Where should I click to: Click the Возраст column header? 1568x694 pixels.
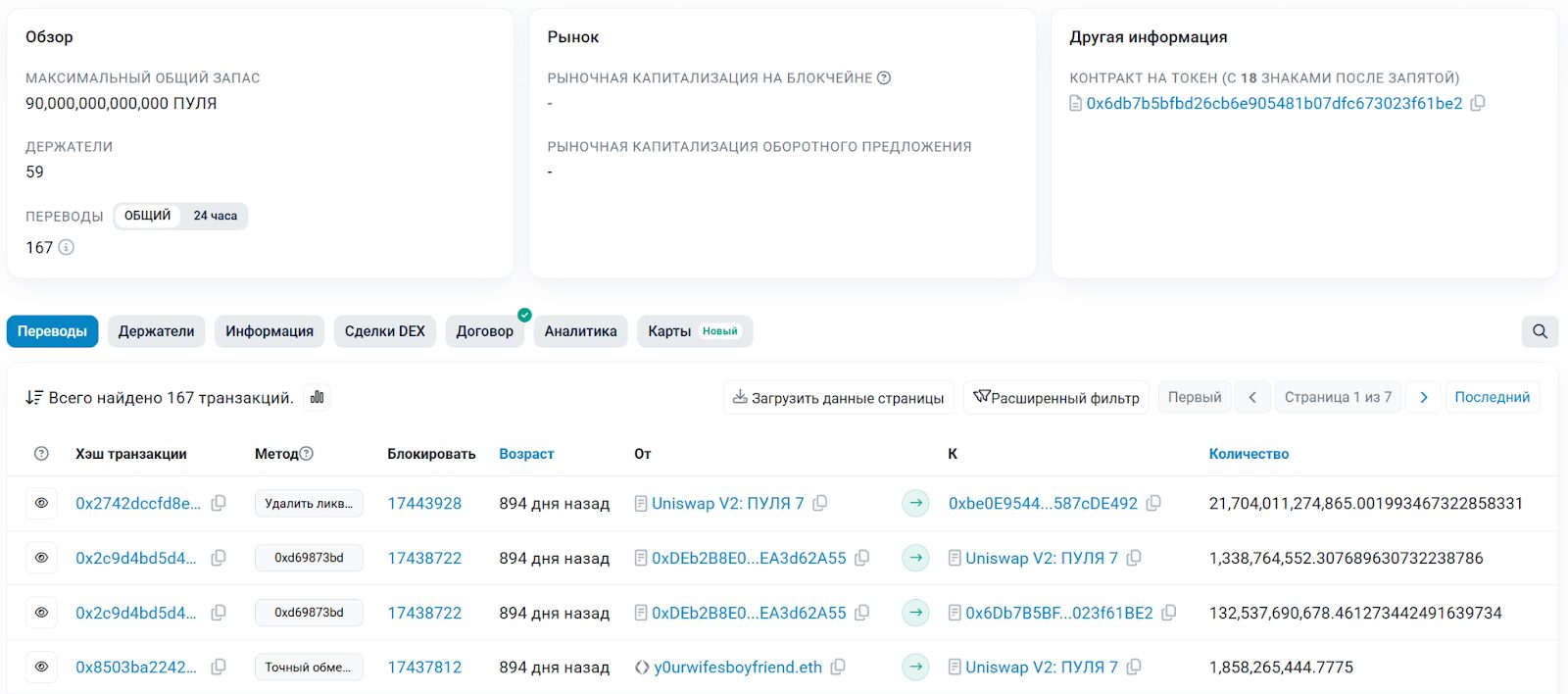point(526,454)
